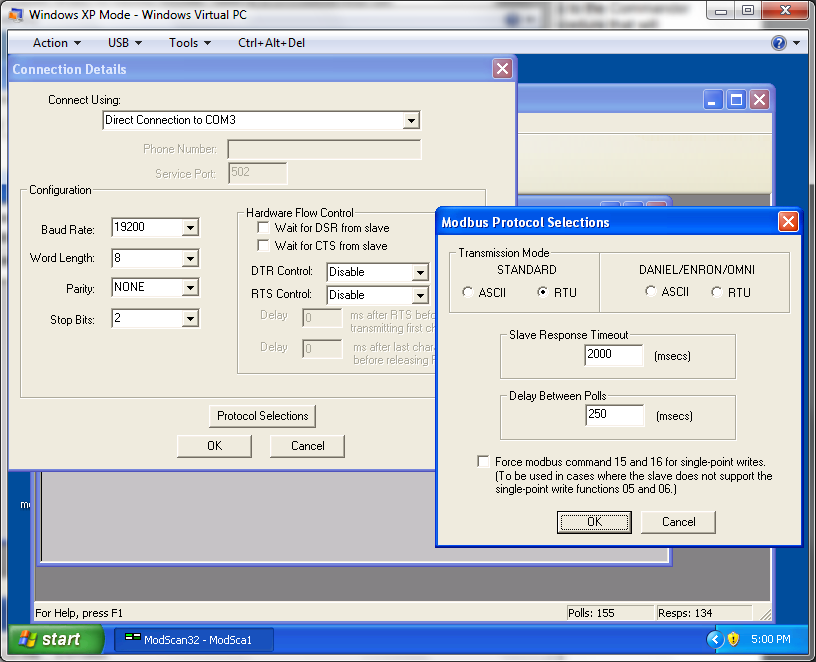The height and width of the screenshot is (662, 816).
Task: Close the Connection Details dialog
Action: (502, 69)
